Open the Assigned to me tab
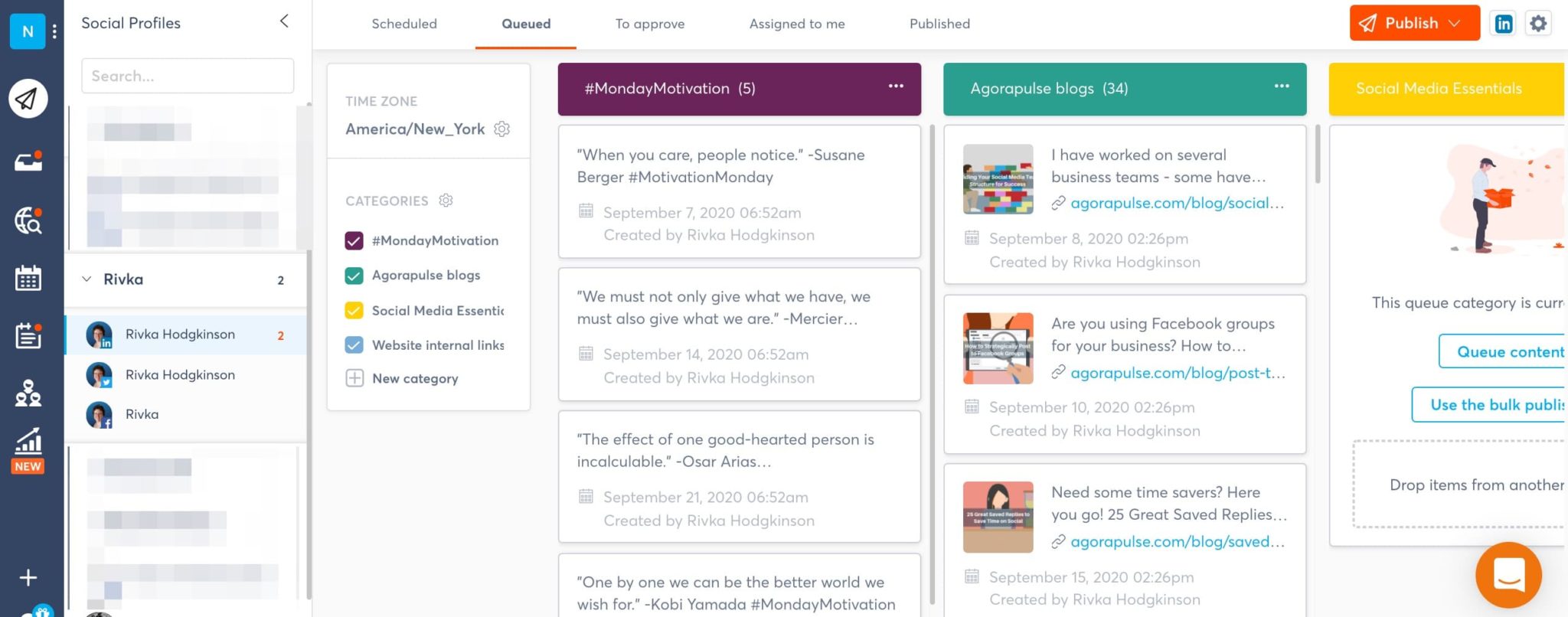The height and width of the screenshot is (617, 1568). (797, 24)
